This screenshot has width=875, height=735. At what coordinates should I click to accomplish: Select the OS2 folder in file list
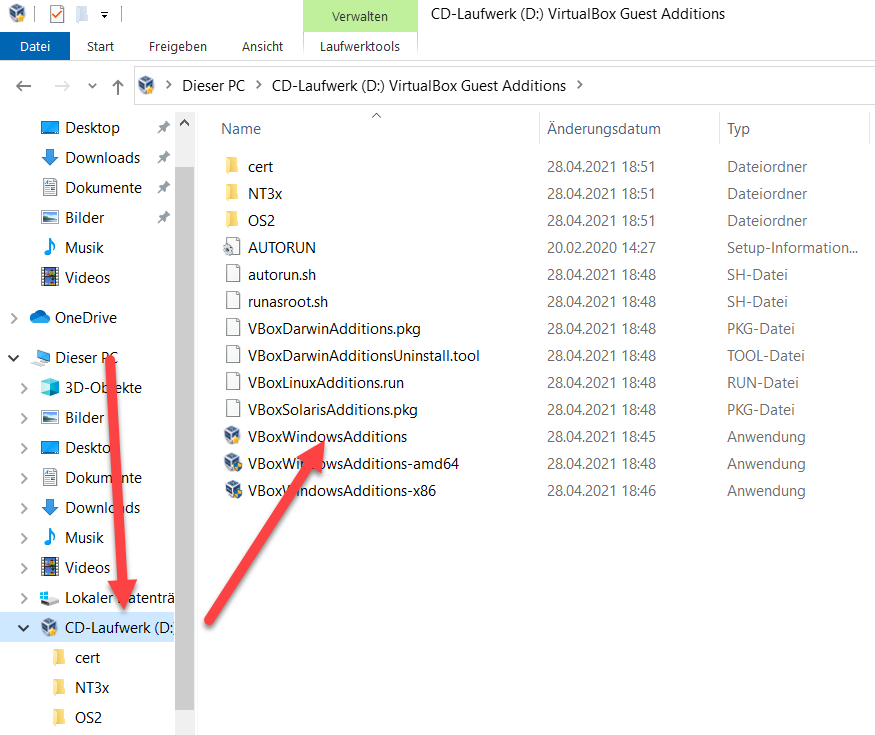[x=261, y=220]
